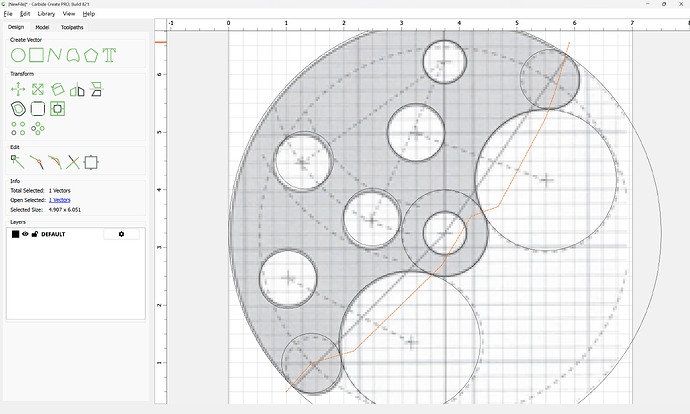Viewport: 690px width, 414px height.
Task: Switch to the Toolpaths tab
Action: [72, 27]
